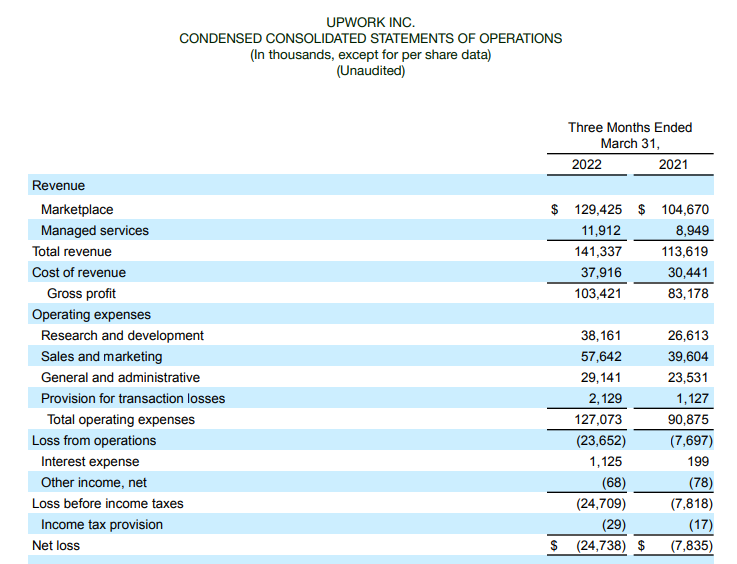Click 'Research and development' row label
737x564 pixels.
(x=122, y=336)
